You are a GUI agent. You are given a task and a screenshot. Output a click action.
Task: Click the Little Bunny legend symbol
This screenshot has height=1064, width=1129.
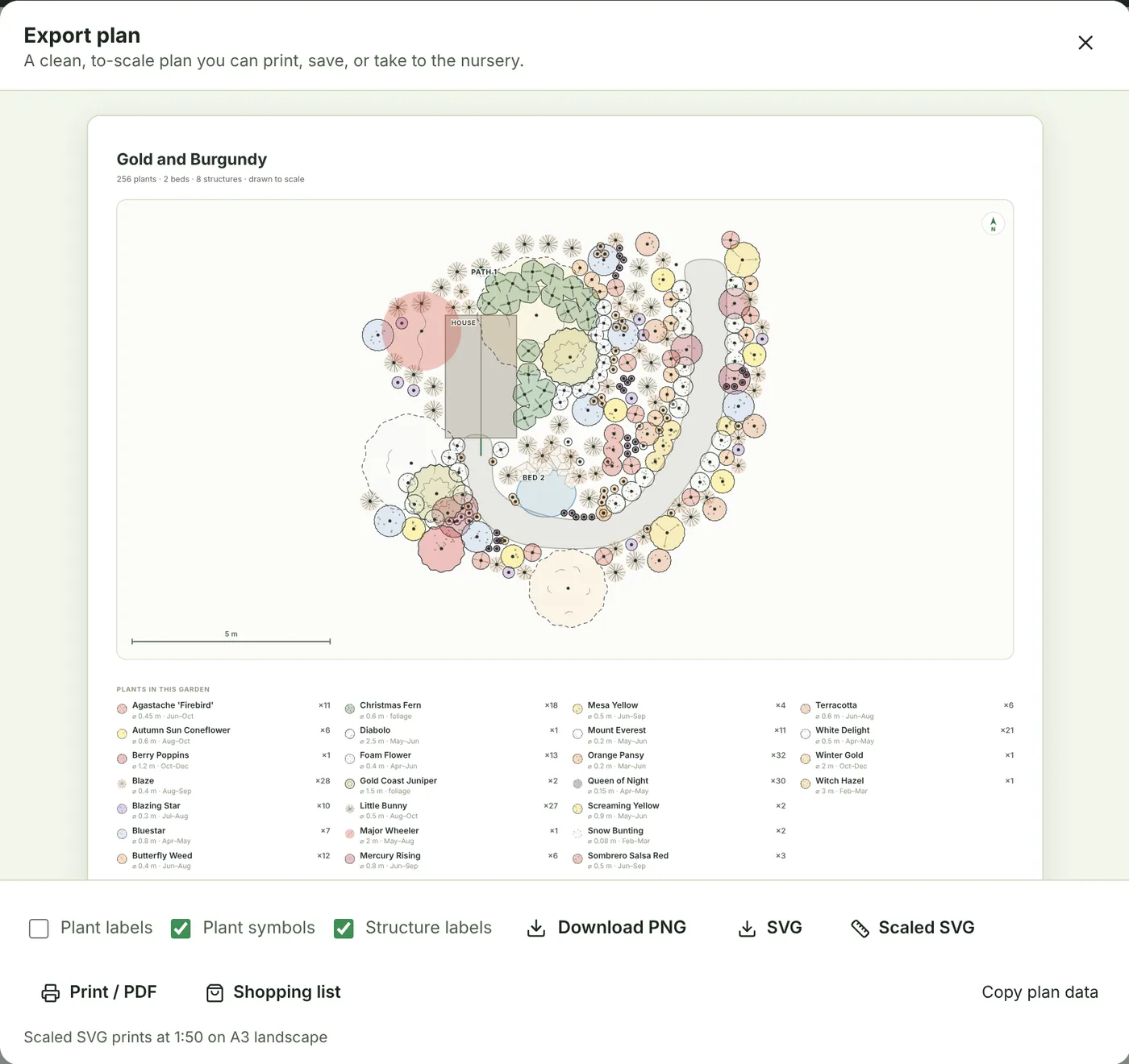coord(350,809)
